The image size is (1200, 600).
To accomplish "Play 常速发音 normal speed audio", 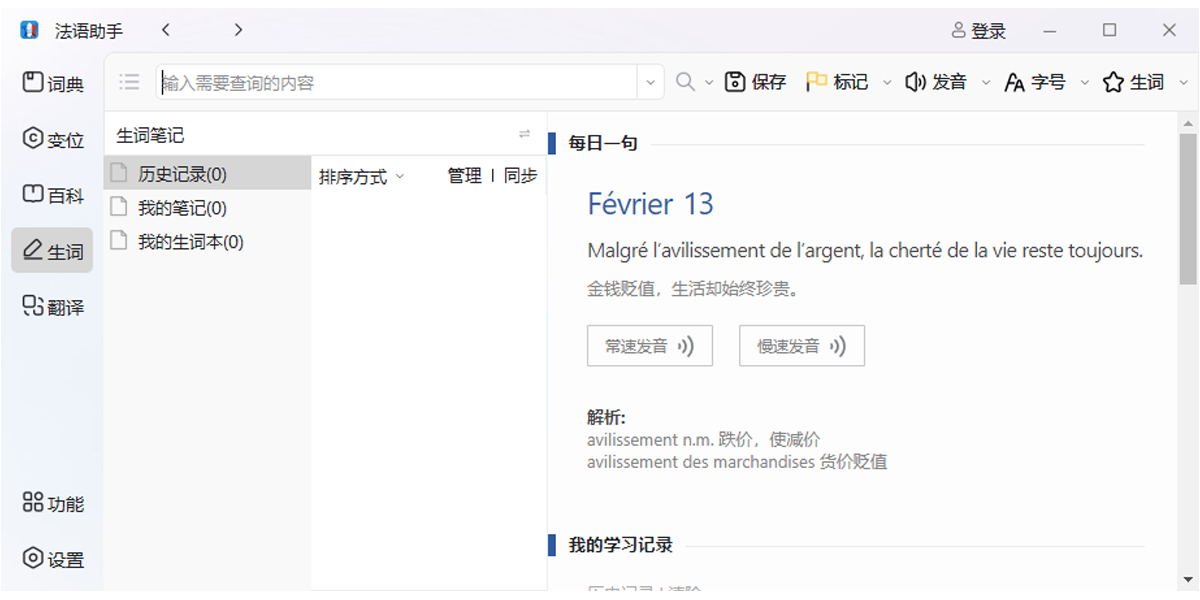I will point(649,346).
